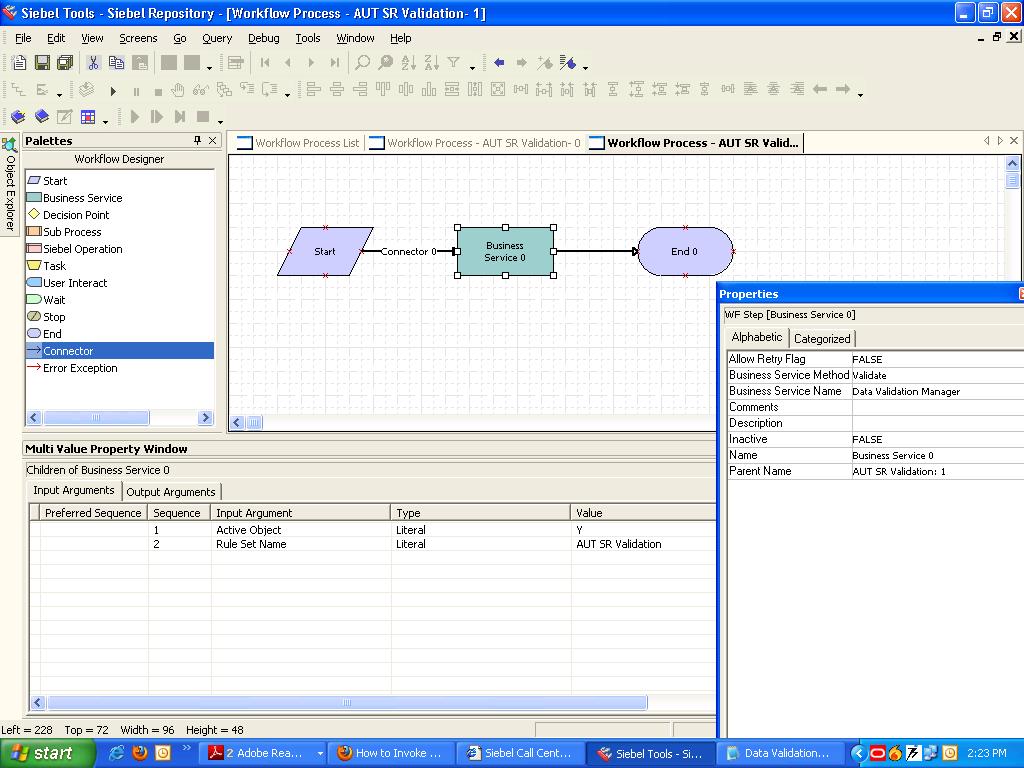Click the blue Back arrow icon
Viewport: 1024px width, 768px height.
coord(499,63)
